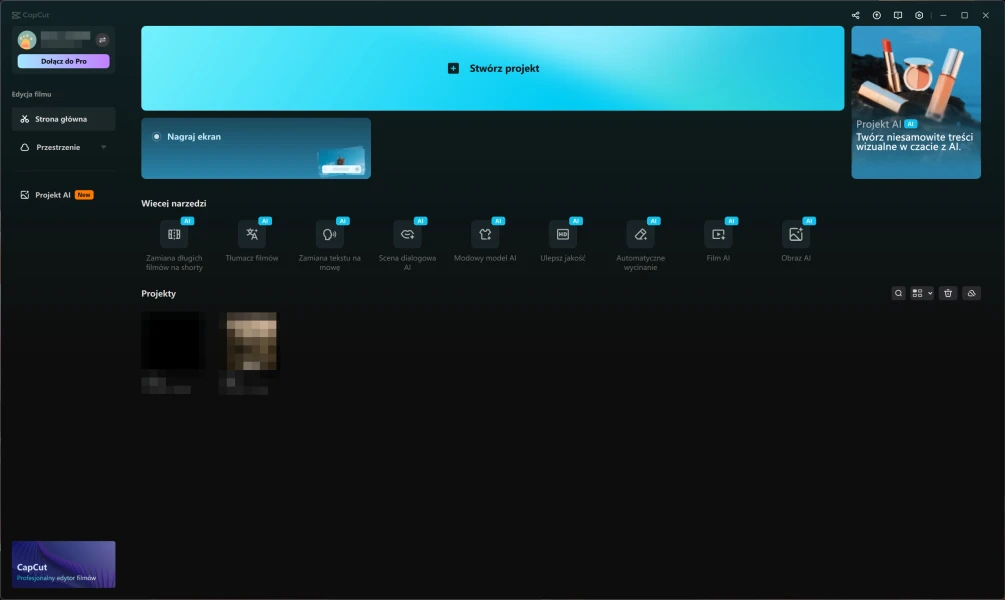Launch Zamiana tekstu na mowę tool
Viewport: 1005px width, 600px height.
pos(329,235)
